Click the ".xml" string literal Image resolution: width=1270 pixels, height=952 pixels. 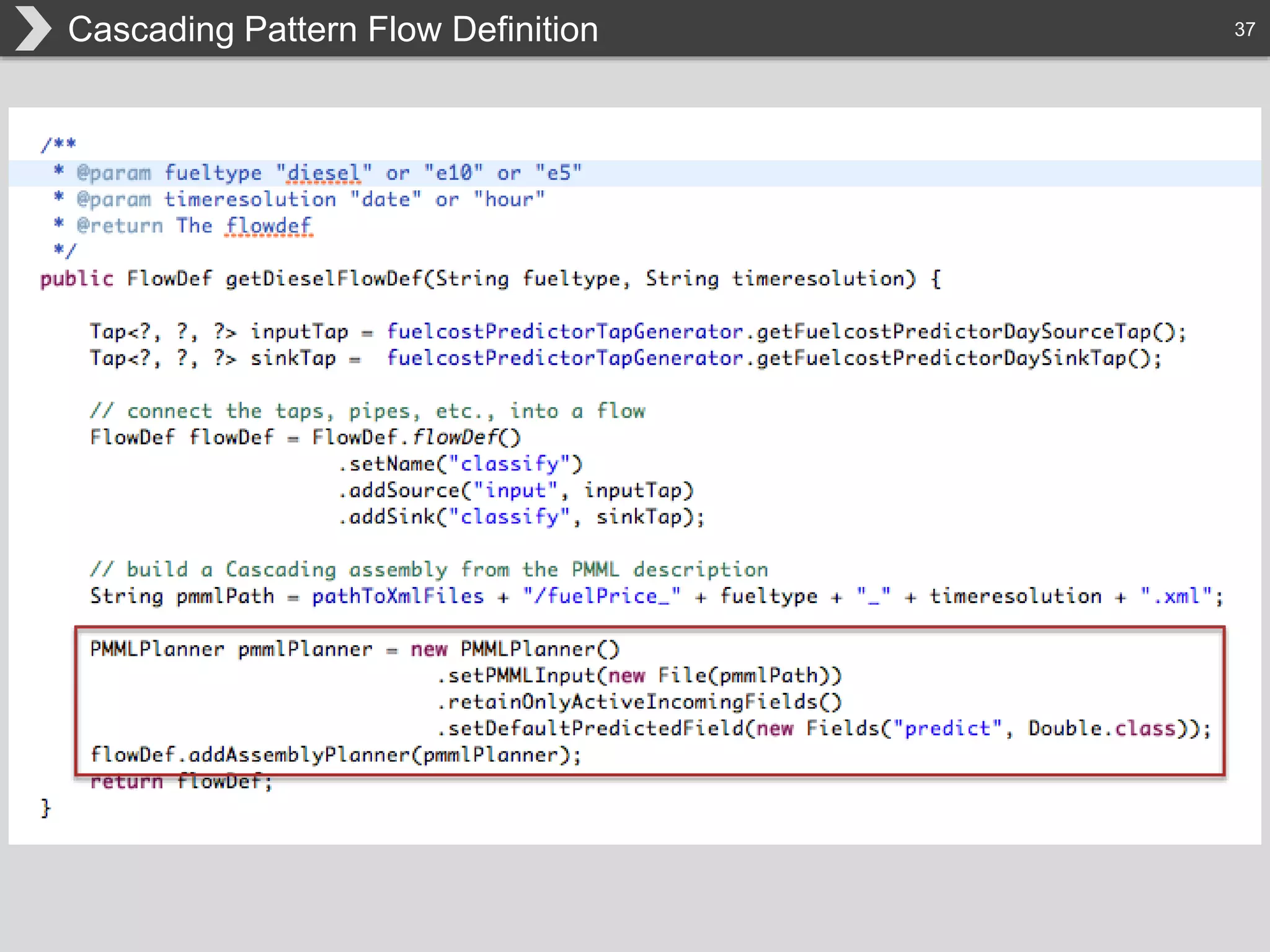pos(1176,596)
